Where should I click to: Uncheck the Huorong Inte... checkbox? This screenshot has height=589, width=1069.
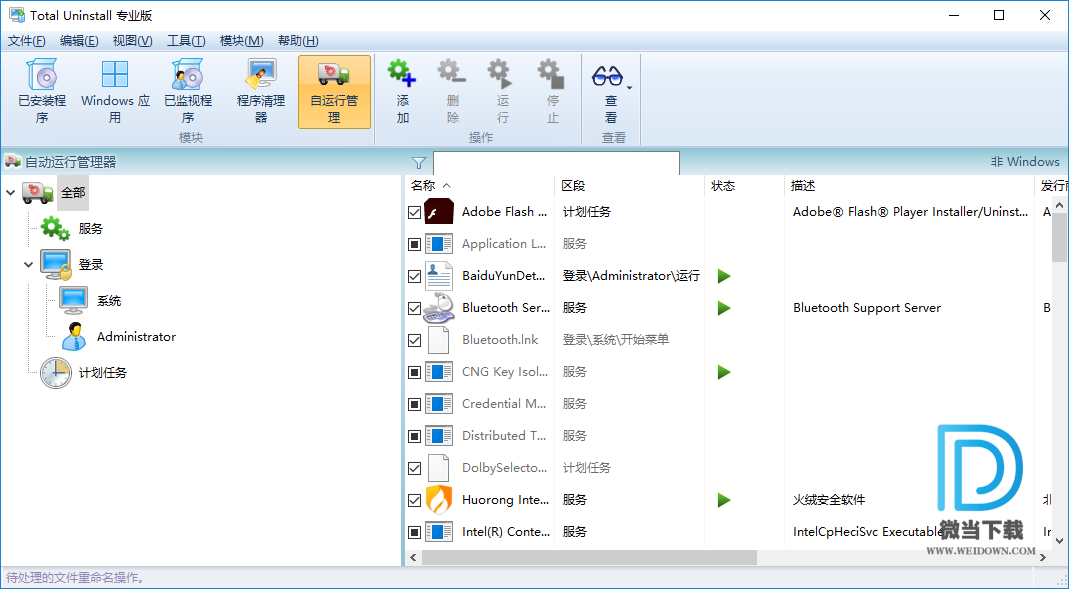[415, 500]
